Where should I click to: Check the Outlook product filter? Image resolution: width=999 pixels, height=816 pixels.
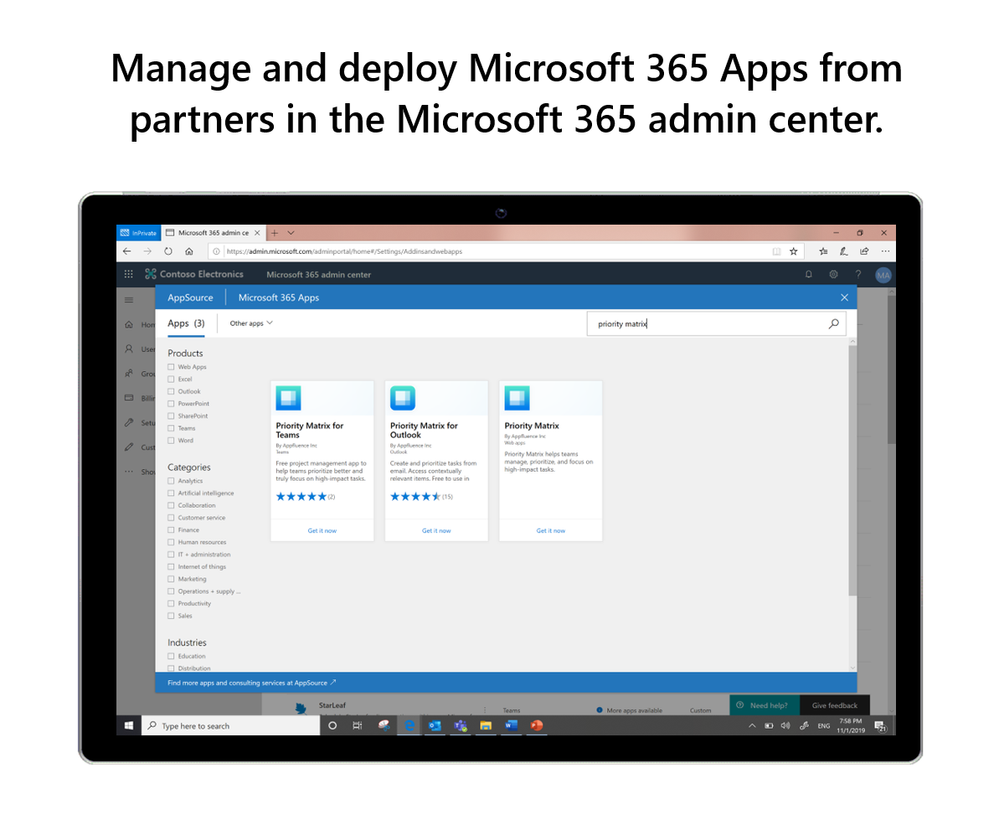point(171,391)
